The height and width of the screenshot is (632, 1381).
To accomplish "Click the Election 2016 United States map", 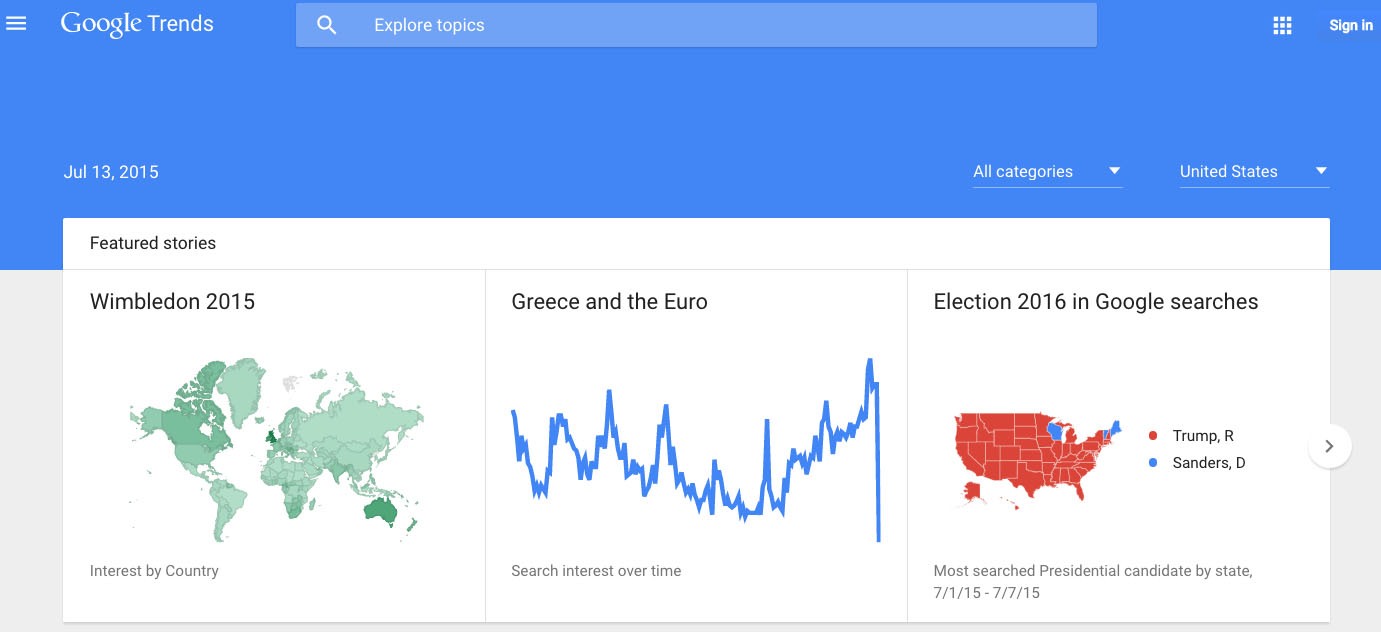I will pos(1035,460).
